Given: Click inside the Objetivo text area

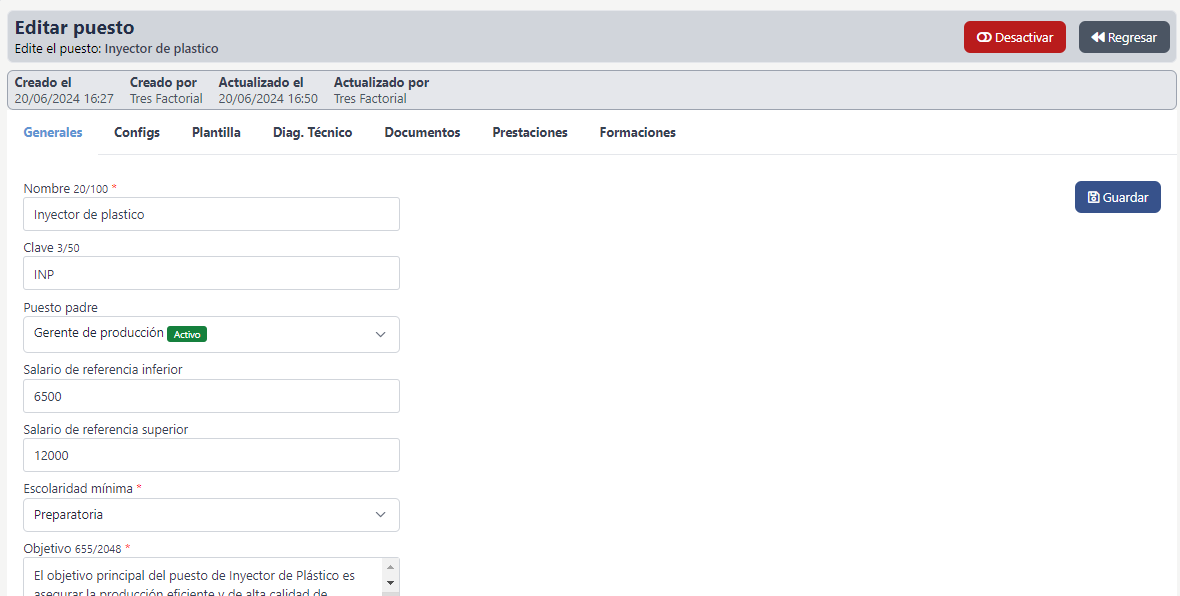Looking at the screenshot, I should [200, 578].
